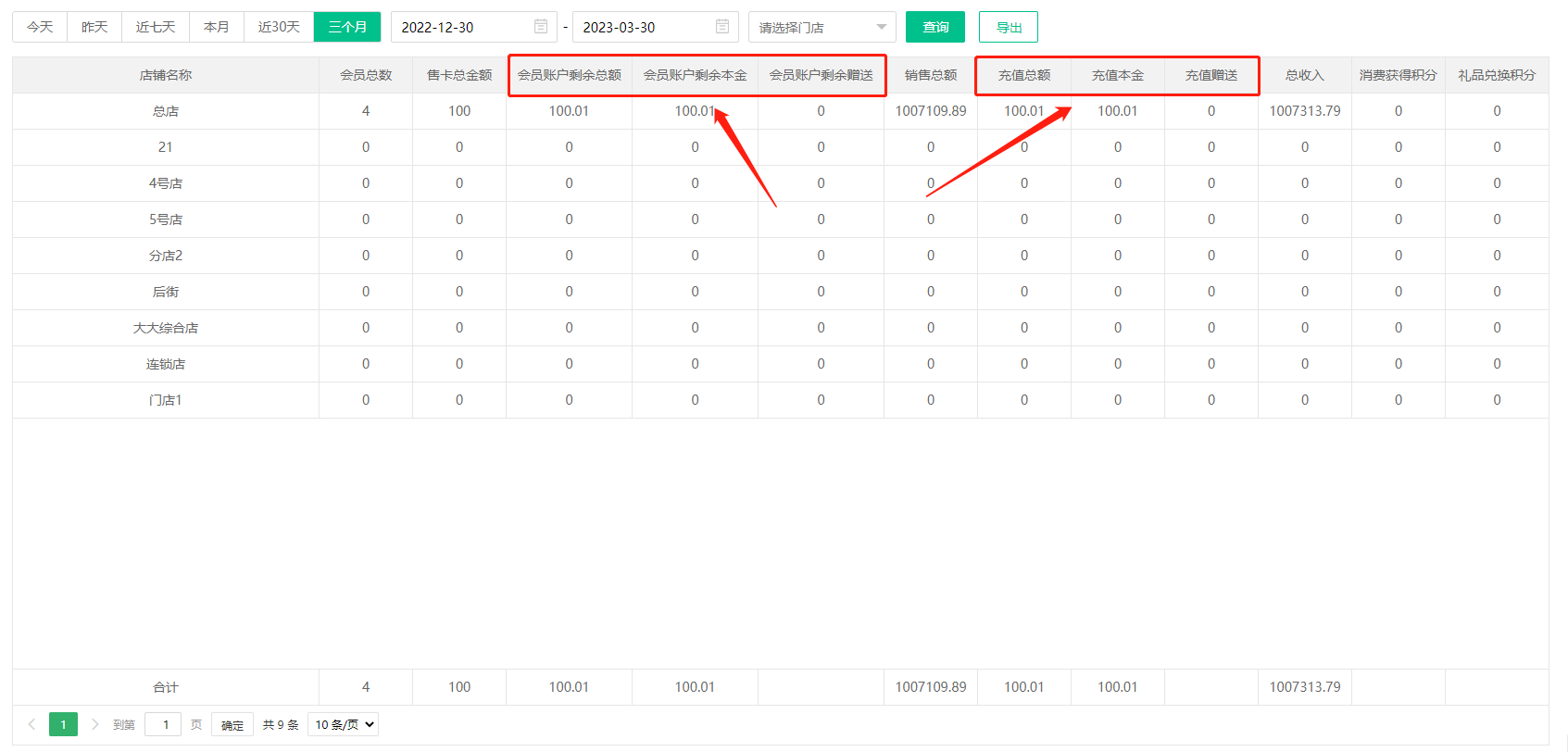Select the 昨天 date range tab

coord(94,27)
